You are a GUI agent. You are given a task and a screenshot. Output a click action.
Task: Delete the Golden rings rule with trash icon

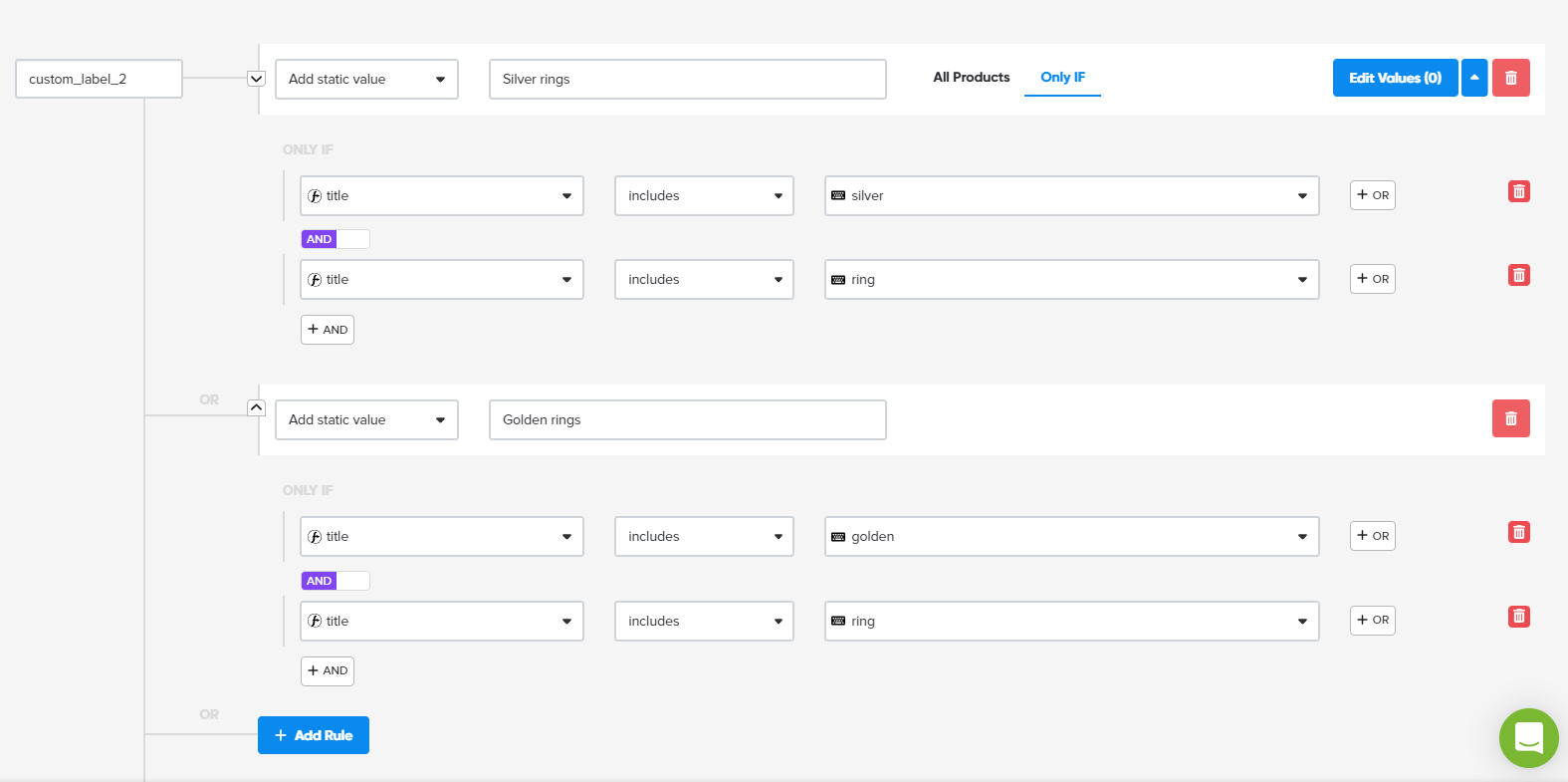click(x=1510, y=418)
